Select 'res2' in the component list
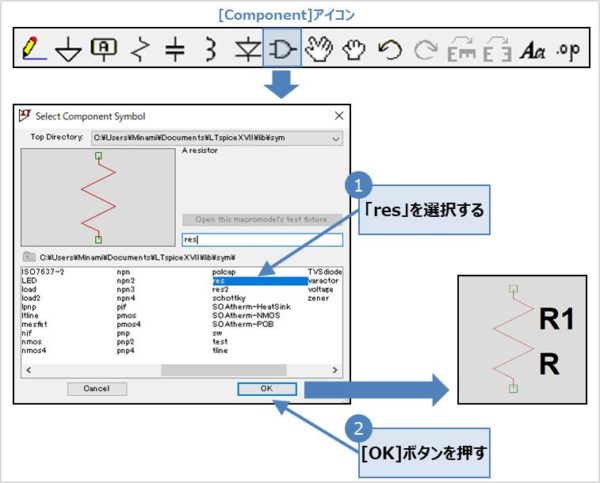600x483 pixels. 220,290
